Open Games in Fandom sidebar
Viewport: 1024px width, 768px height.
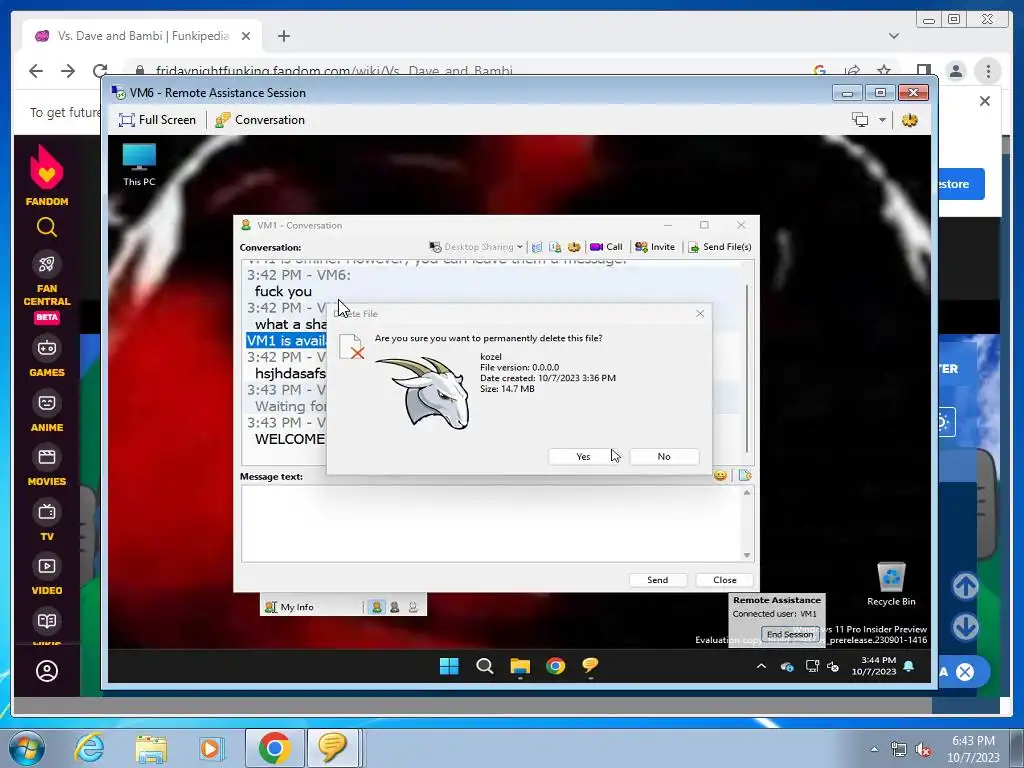click(x=46, y=357)
